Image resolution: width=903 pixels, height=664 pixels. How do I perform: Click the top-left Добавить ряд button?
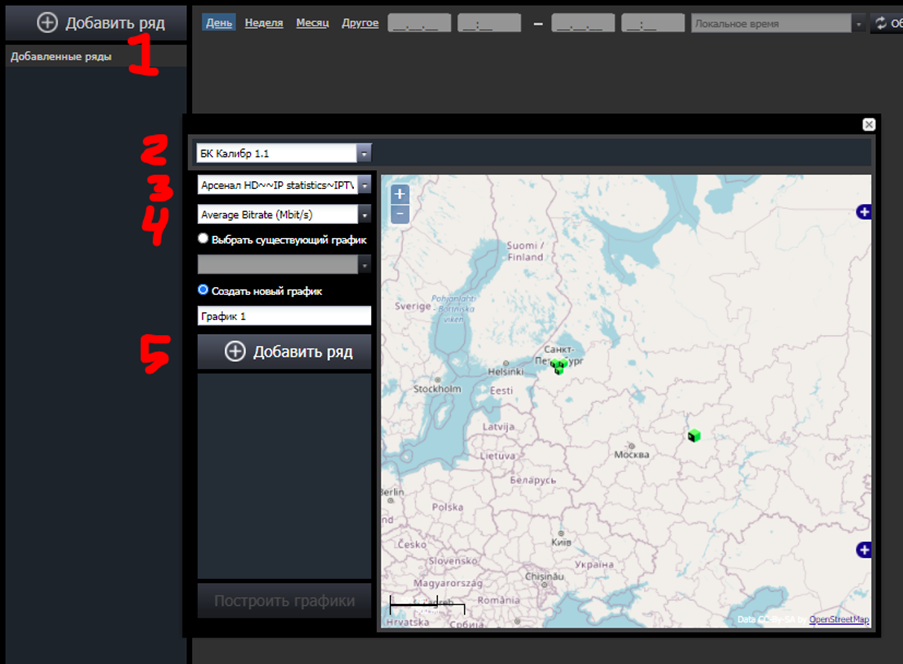pyautogui.click(x=96, y=23)
